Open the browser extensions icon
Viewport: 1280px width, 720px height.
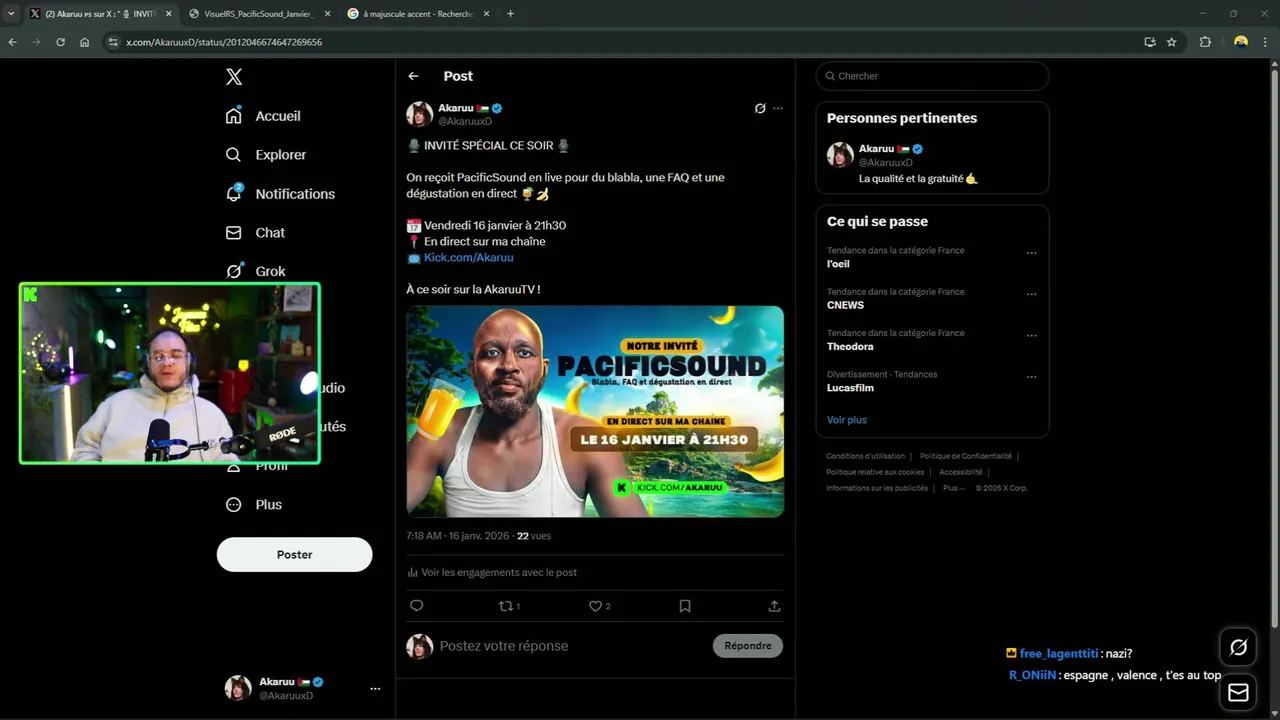point(1205,42)
